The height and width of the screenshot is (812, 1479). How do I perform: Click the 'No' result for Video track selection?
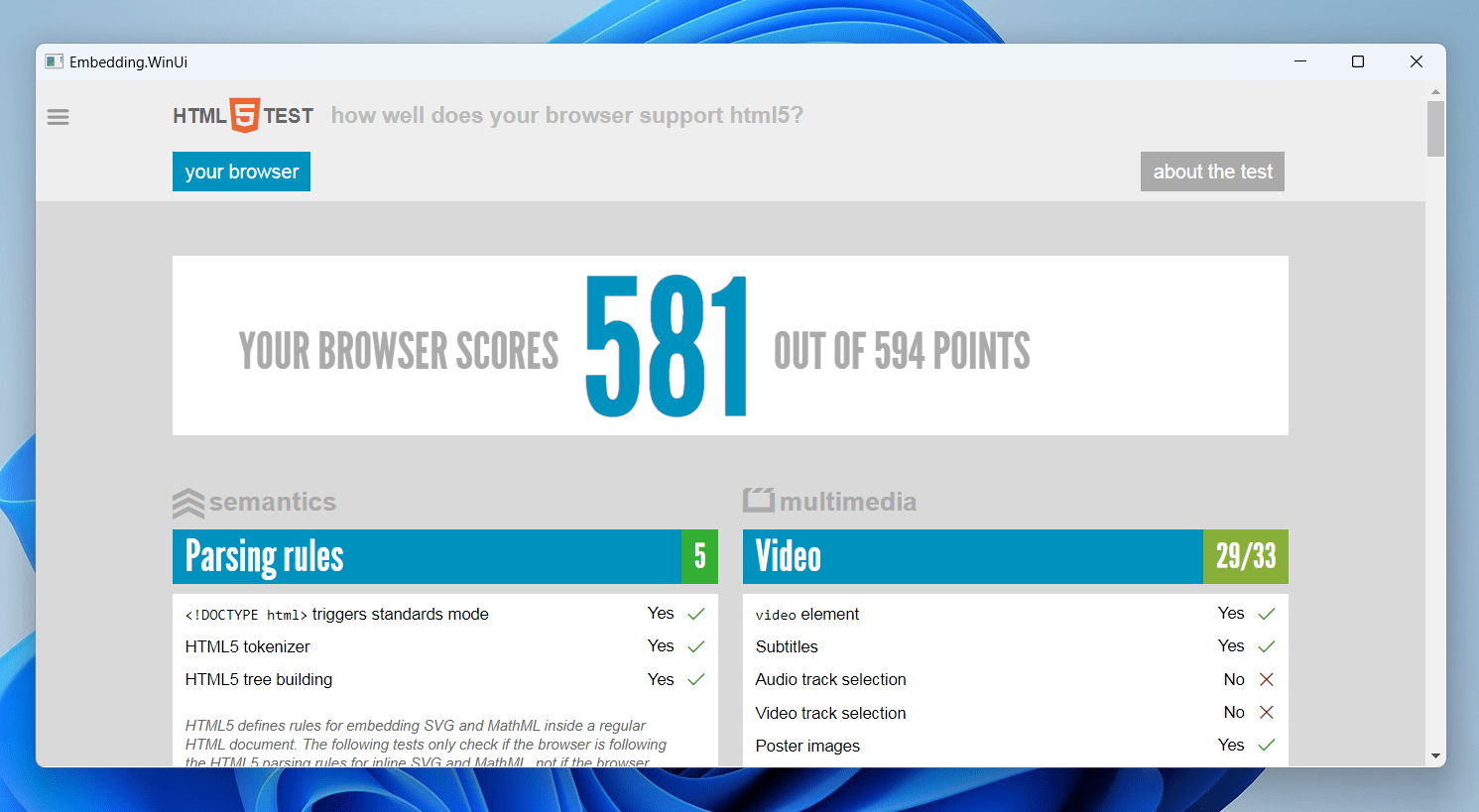click(x=1234, y=712)
